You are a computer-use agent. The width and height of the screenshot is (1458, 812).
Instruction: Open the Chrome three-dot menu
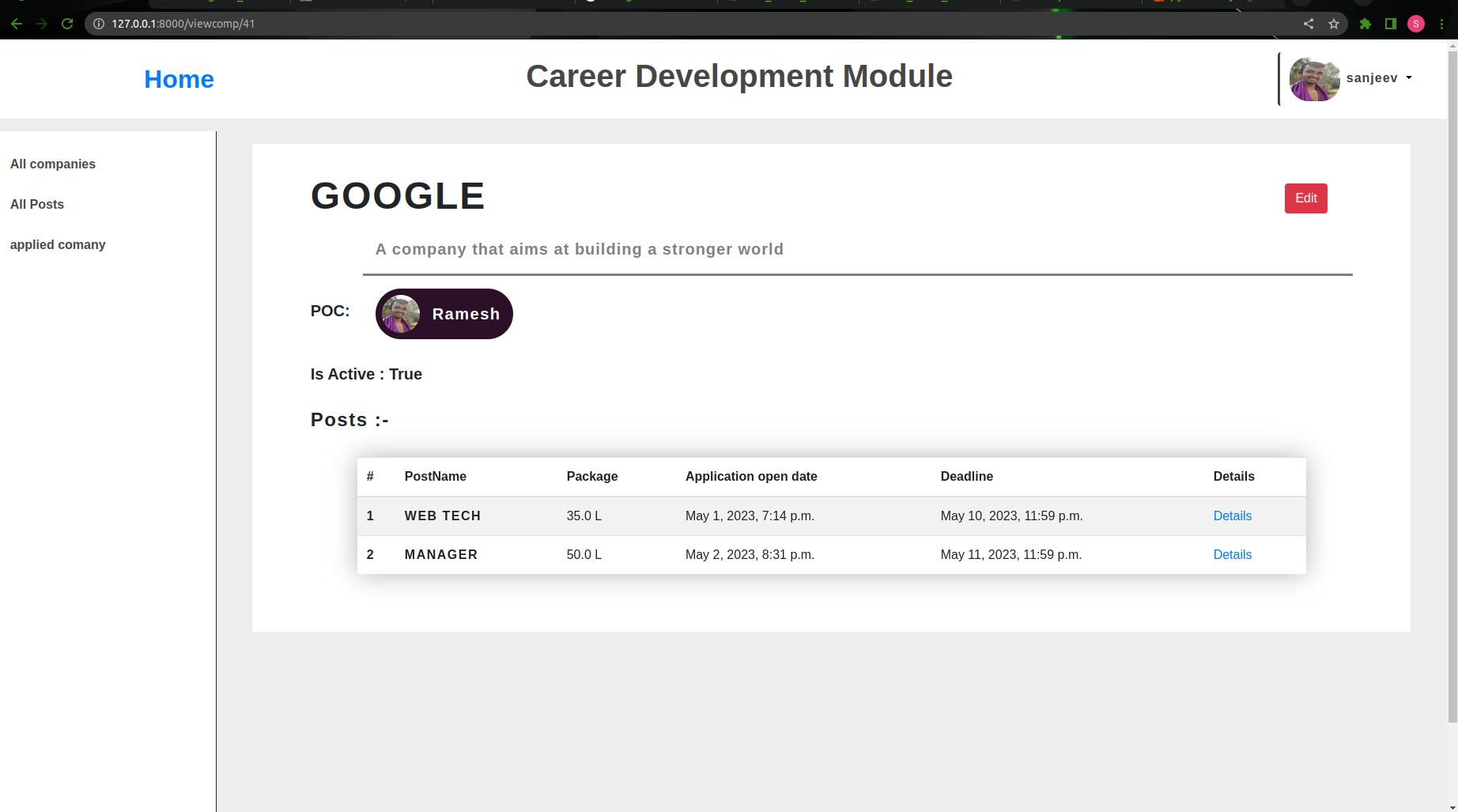1441,24
